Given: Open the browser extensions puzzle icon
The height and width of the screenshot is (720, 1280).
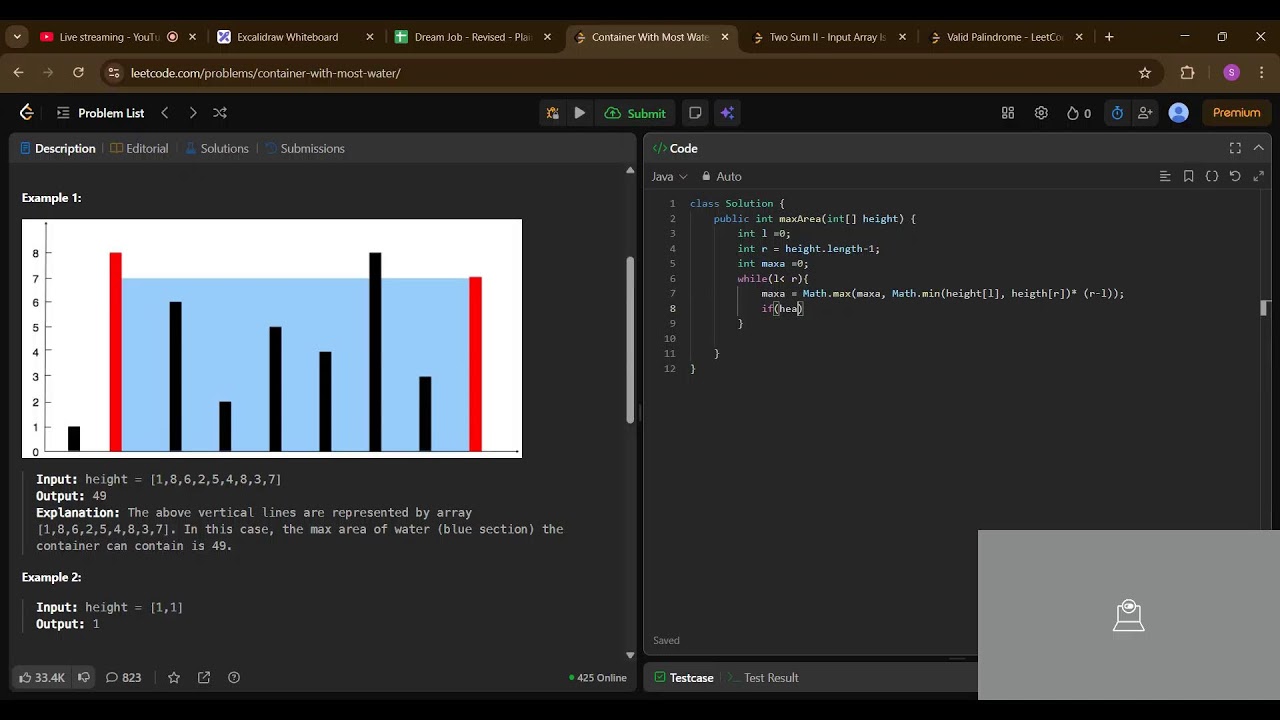Looking at the screenshot, I should 1188,73.
